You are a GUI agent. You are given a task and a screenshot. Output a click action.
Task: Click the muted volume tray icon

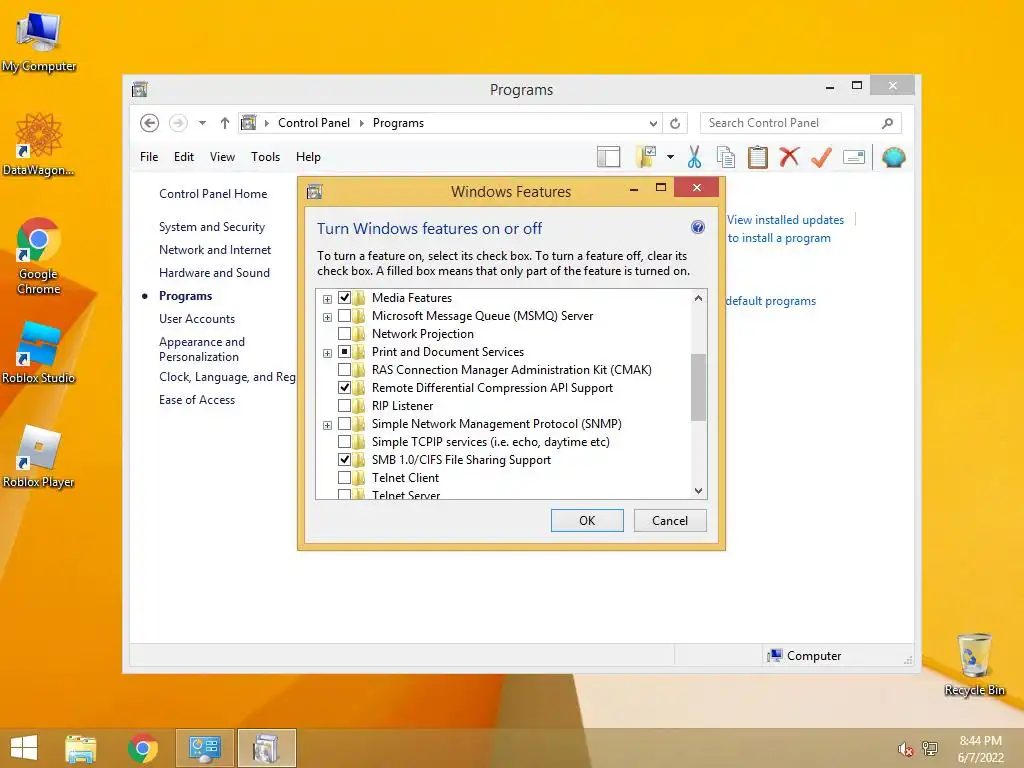point(905,749)
